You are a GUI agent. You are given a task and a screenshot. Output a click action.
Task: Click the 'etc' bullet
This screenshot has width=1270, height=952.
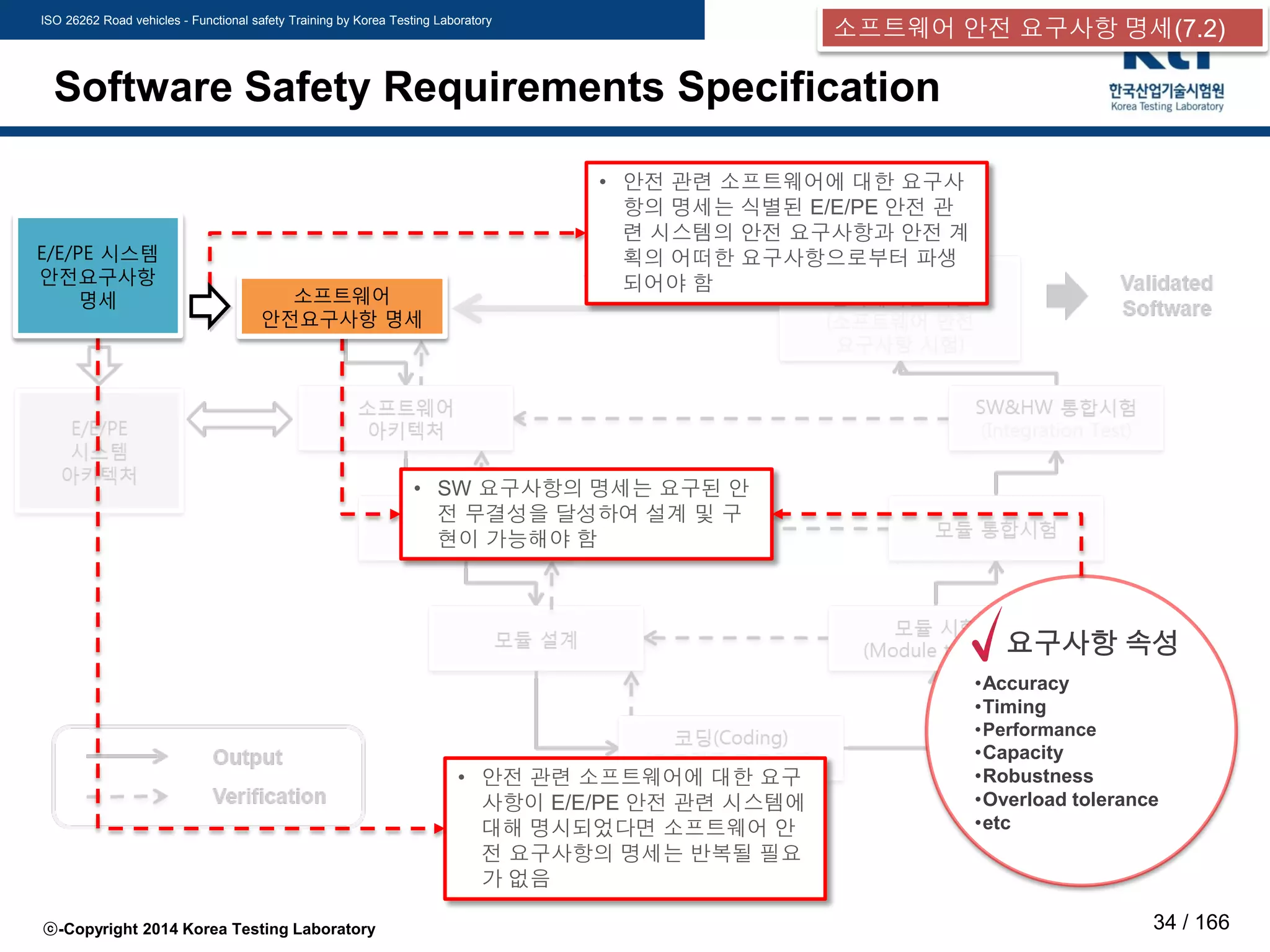point(992,823)
